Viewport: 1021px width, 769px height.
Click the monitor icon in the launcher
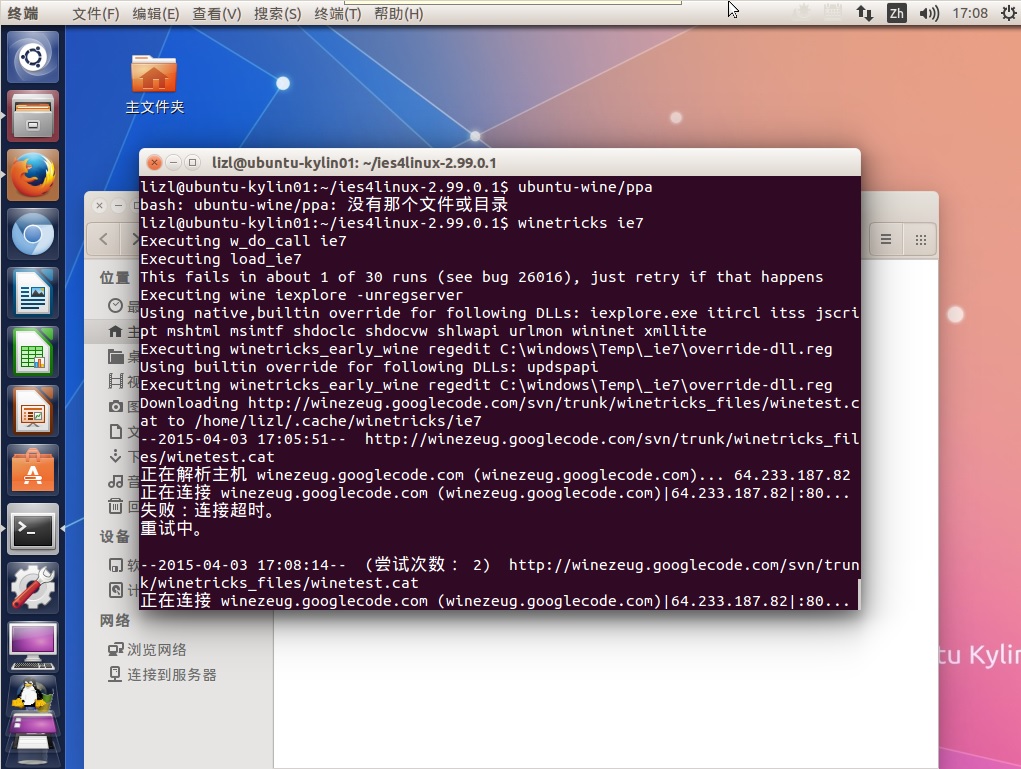33,647
